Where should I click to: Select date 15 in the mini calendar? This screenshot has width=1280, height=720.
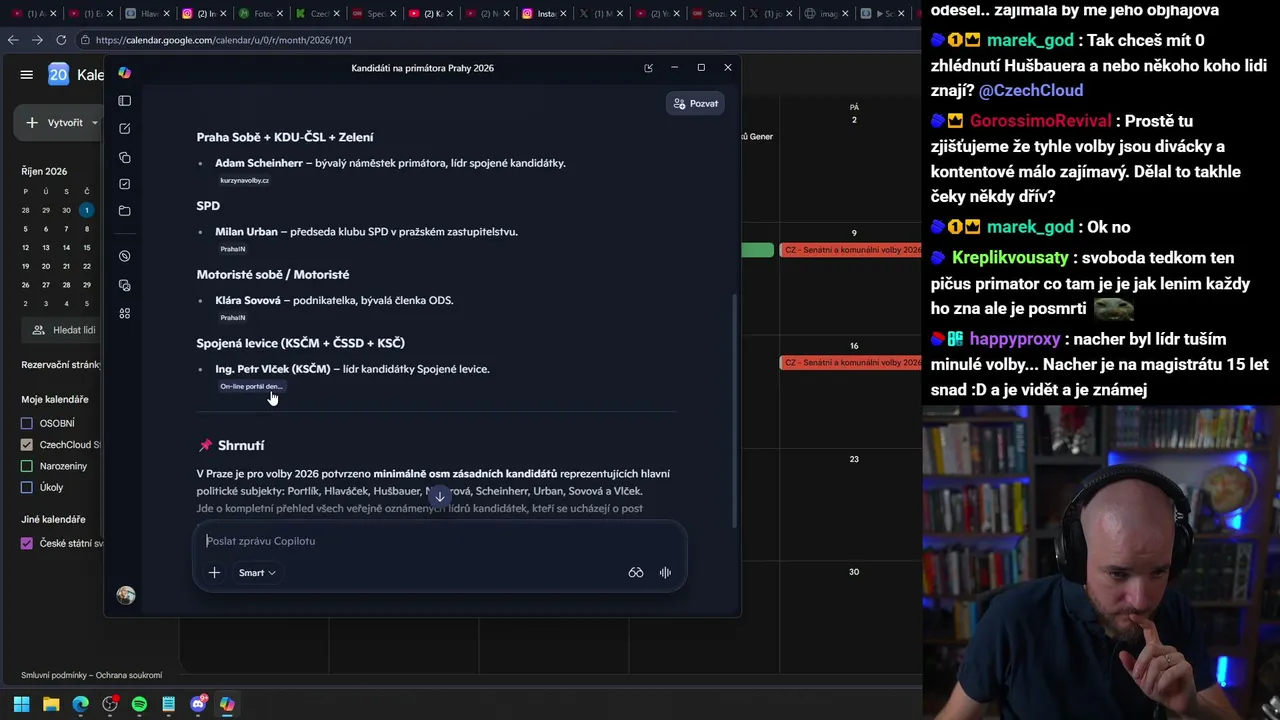(87, 247)
